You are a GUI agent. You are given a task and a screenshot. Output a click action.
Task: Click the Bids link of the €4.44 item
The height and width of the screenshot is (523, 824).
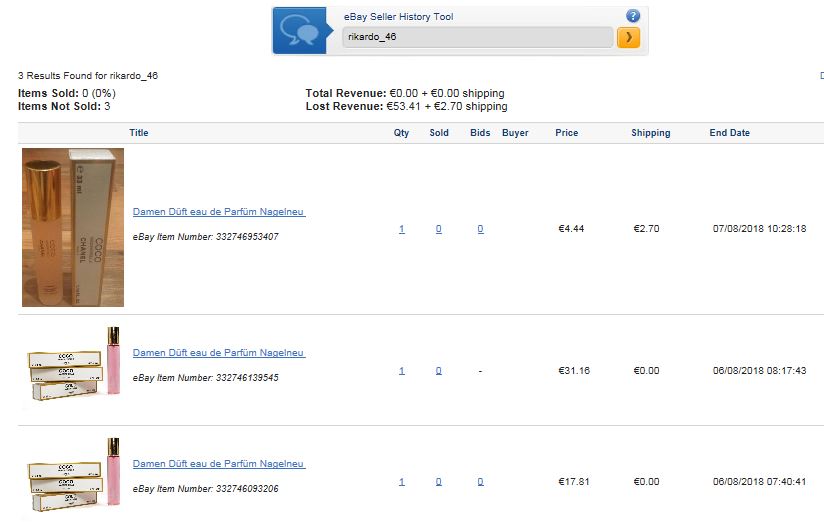point(480,229)
